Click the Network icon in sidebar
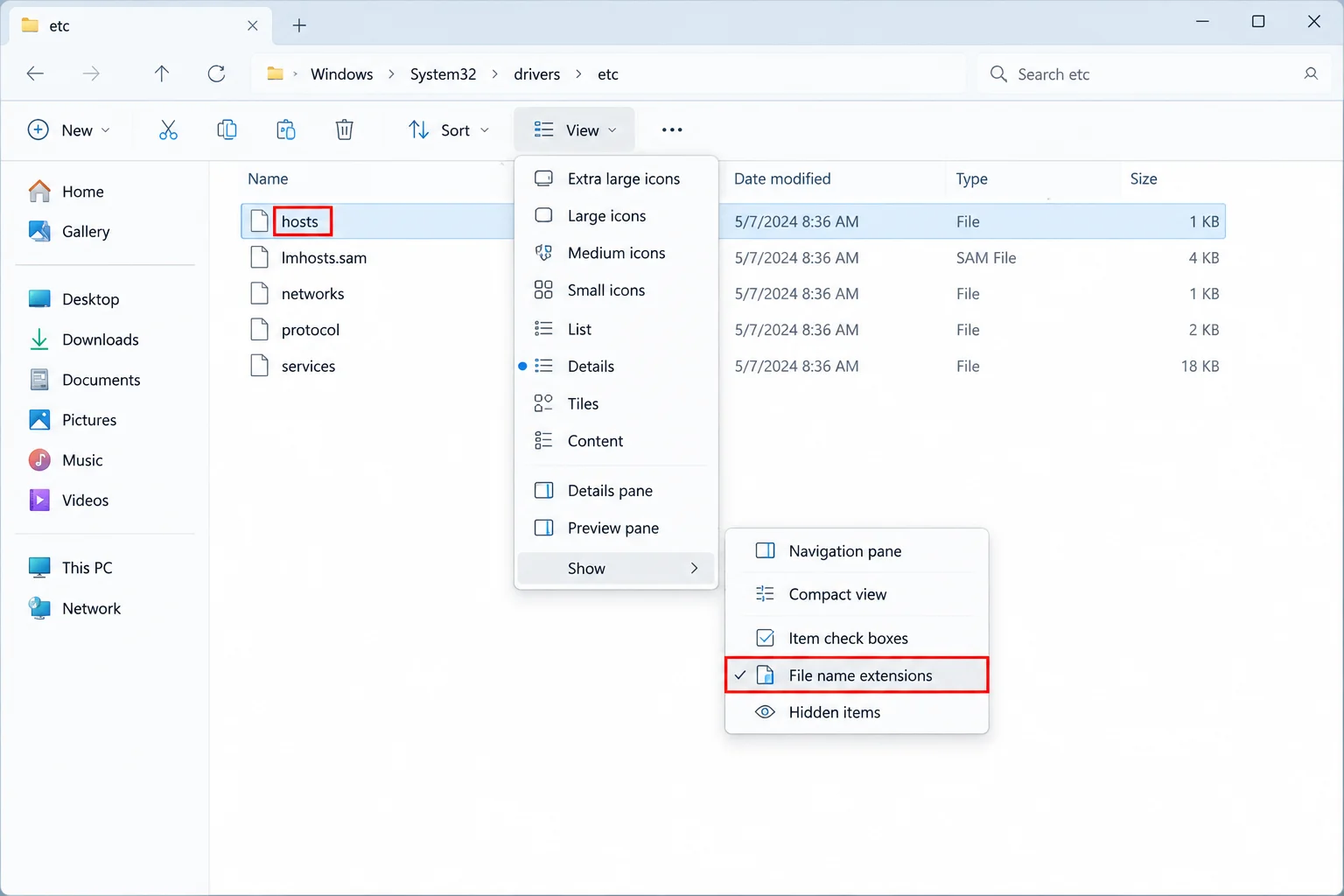This screenshot has height=896, width=1344. (39, 608)
